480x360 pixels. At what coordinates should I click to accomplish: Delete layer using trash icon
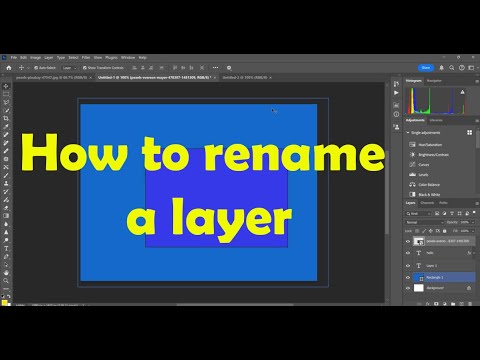pyautogui.click(x=470, y=304)
